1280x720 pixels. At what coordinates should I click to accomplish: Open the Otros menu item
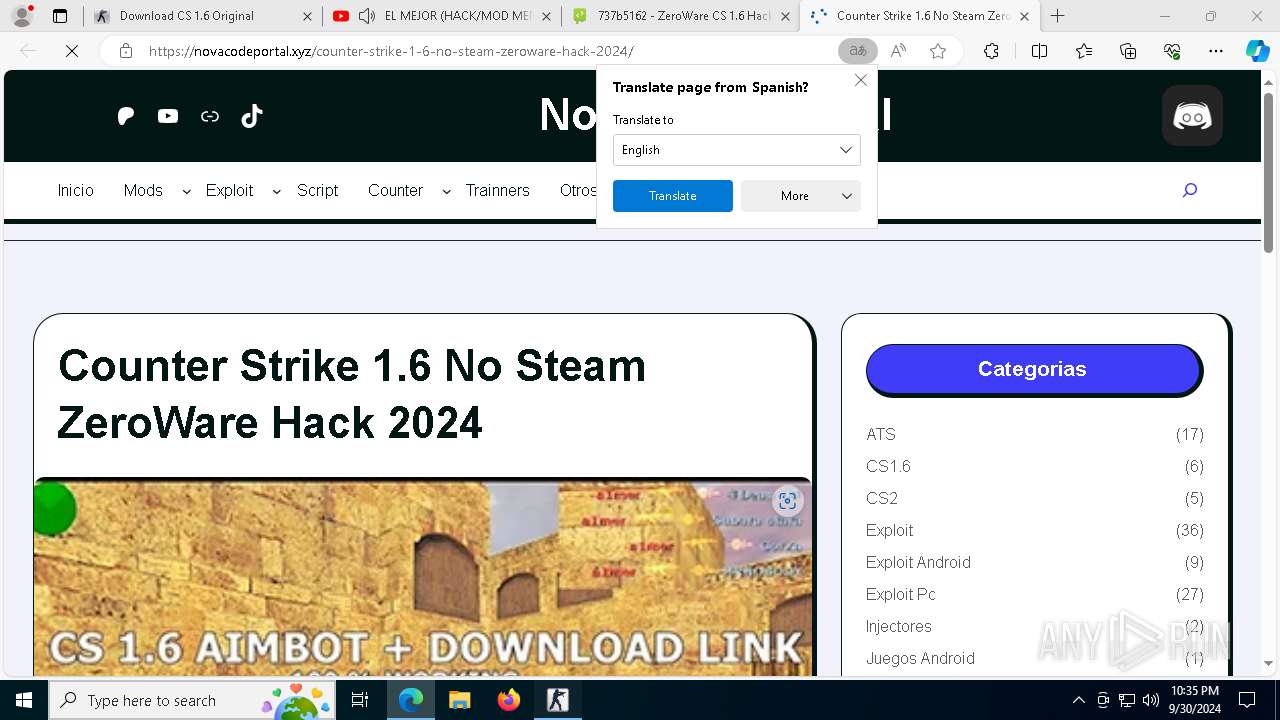(x=578, y=190)
